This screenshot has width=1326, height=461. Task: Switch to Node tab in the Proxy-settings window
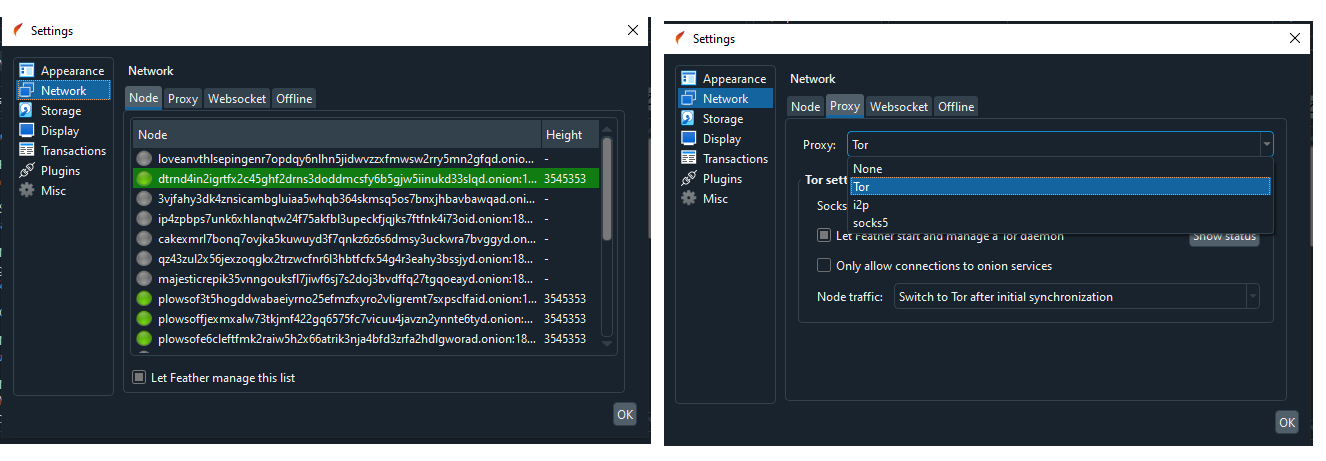click(x=805, y=106)
